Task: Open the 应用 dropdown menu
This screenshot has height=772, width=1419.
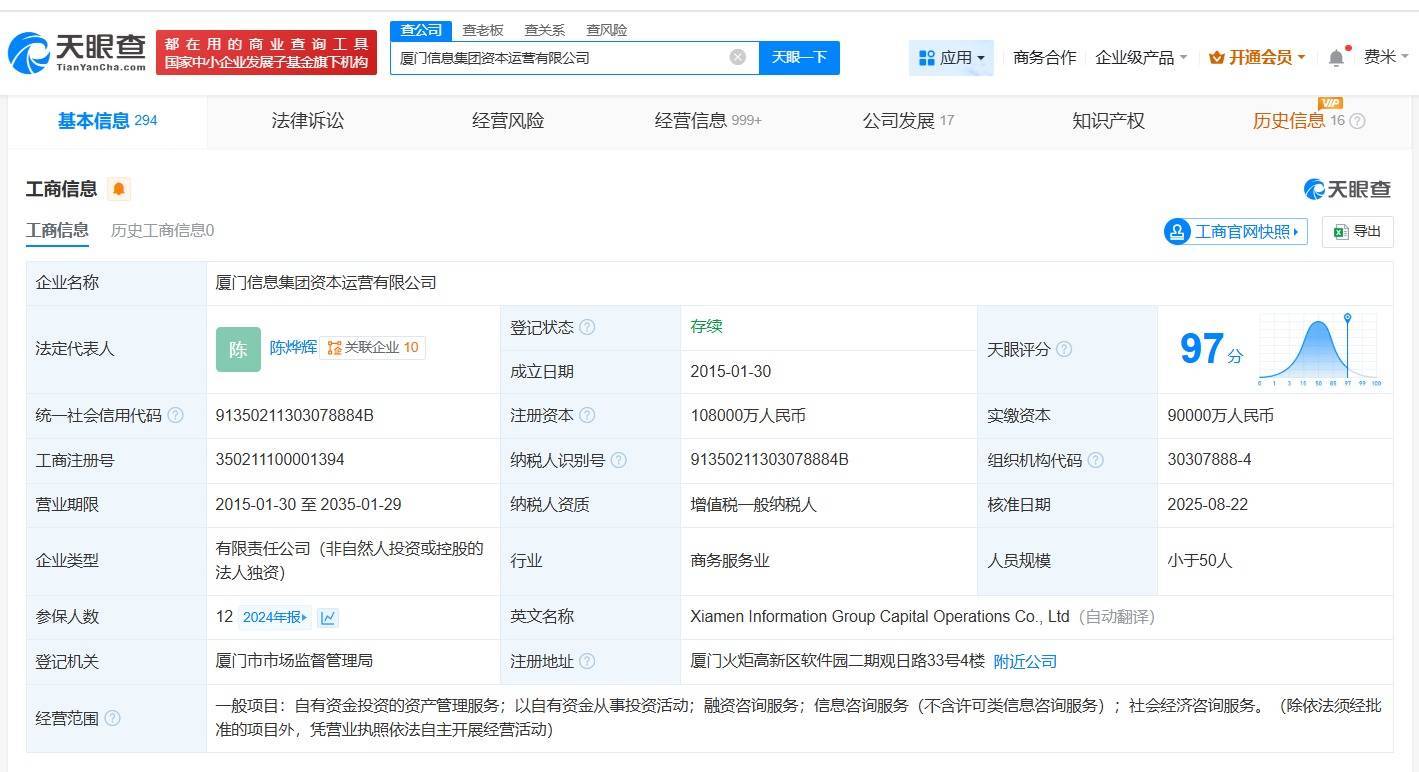Action: pos(951,58)
